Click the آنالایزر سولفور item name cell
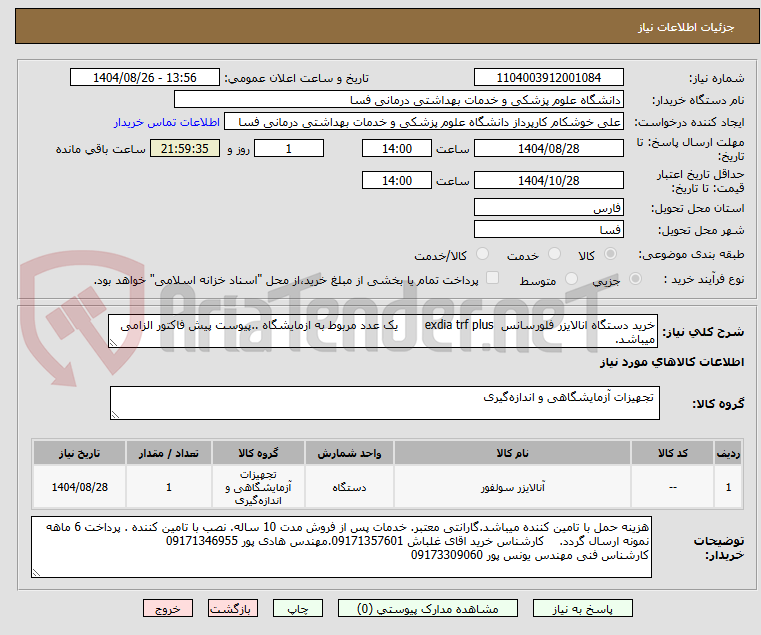The width and height of the screenshot is (761, 635). [x=512, y=487]
